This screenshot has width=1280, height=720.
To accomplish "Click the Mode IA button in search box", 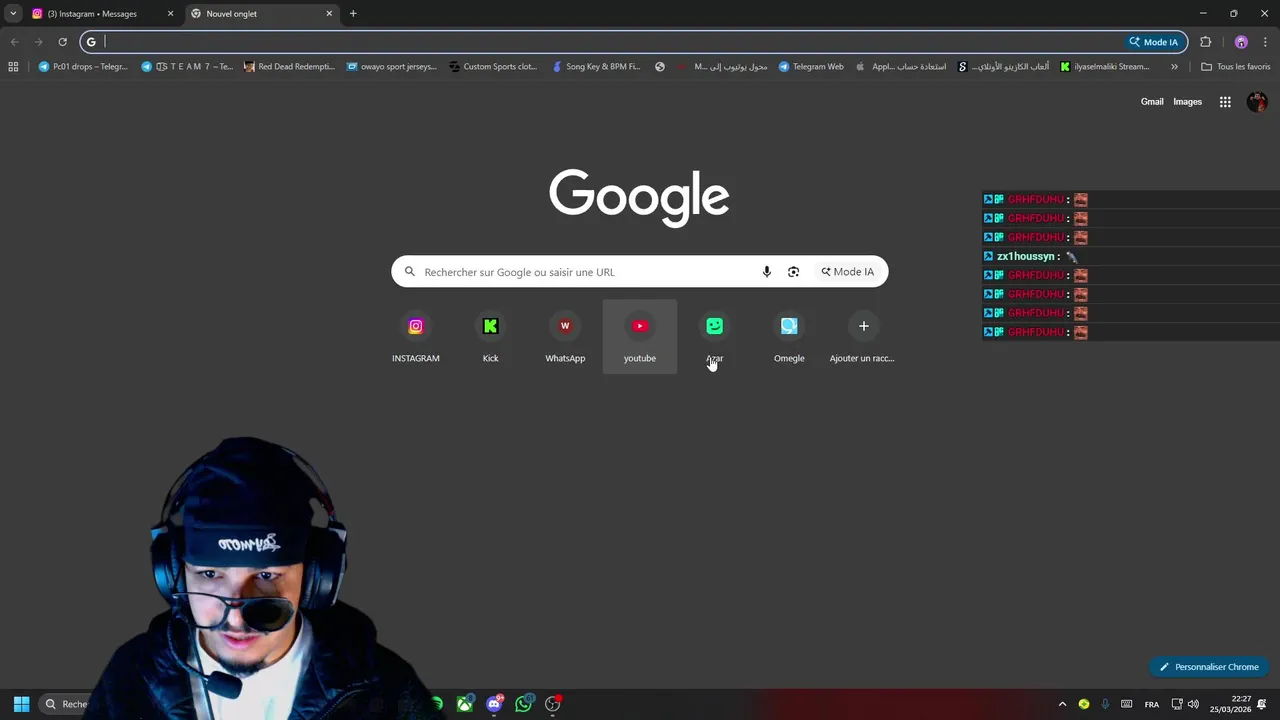I will coord(848,272).
